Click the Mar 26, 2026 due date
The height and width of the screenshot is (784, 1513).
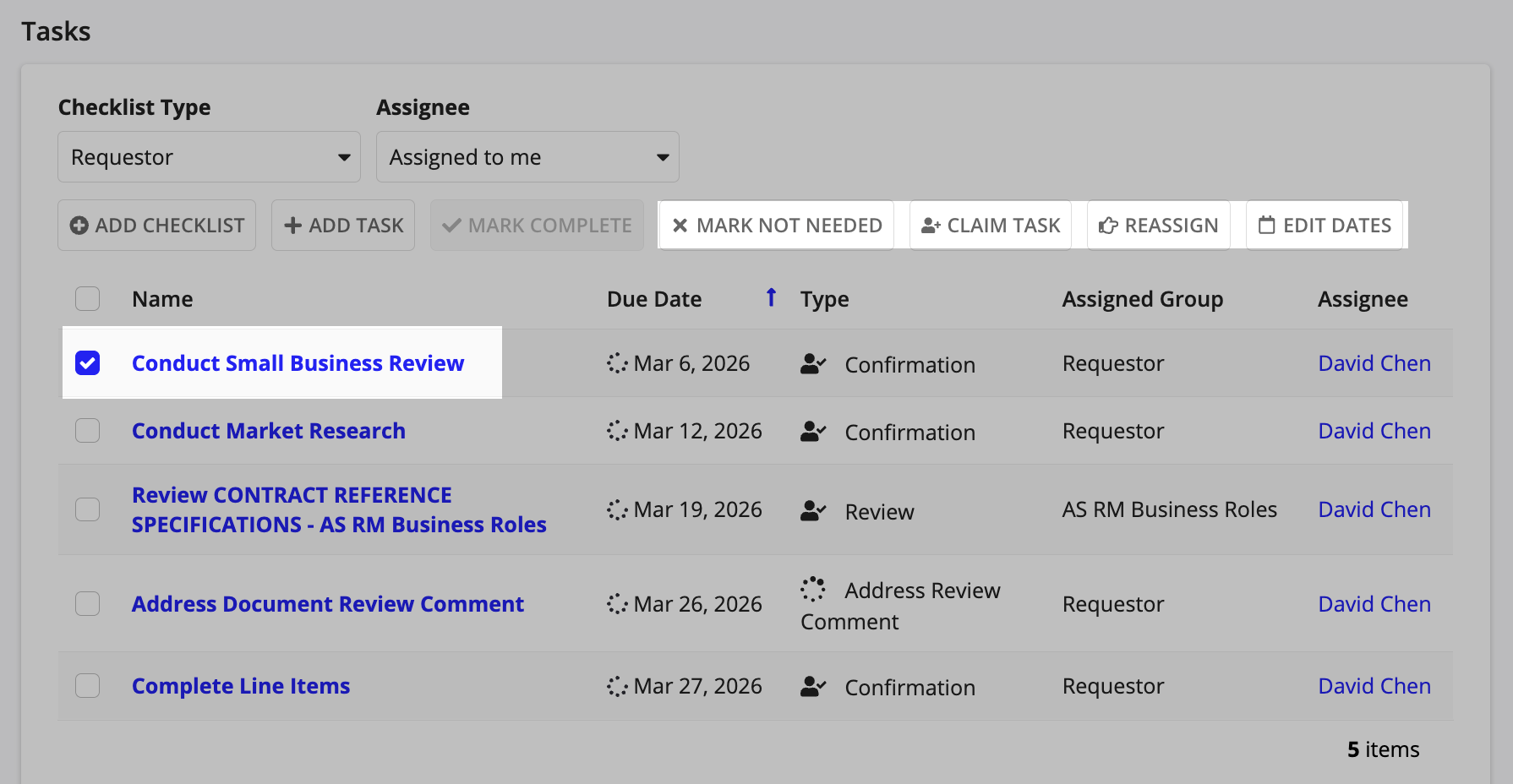tap(698, 604)
